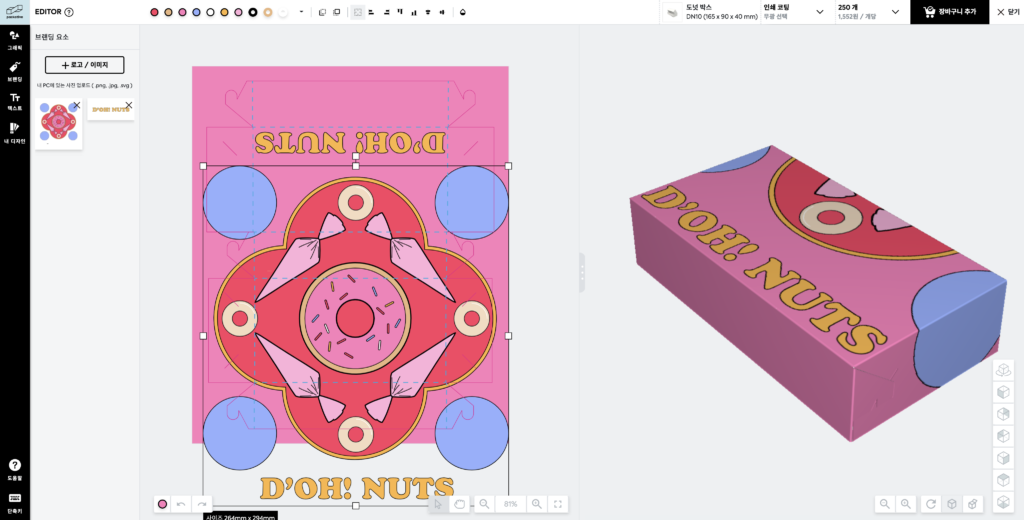This screenshot has width=1024, height=520.
Task: Show the box back-right face view
Action: click(x=1003, y=414)
